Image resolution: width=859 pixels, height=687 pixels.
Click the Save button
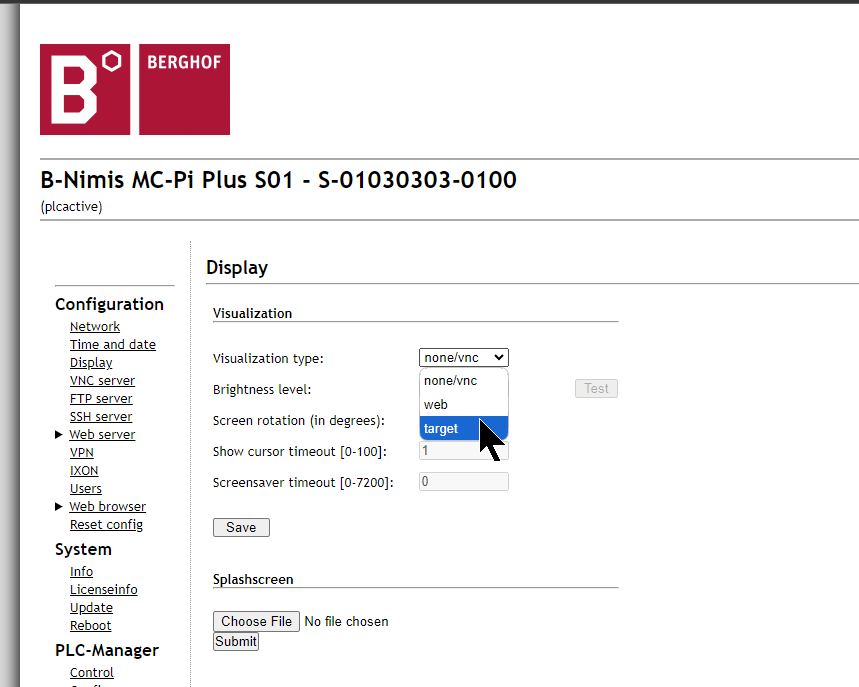[x=241, y=528]
